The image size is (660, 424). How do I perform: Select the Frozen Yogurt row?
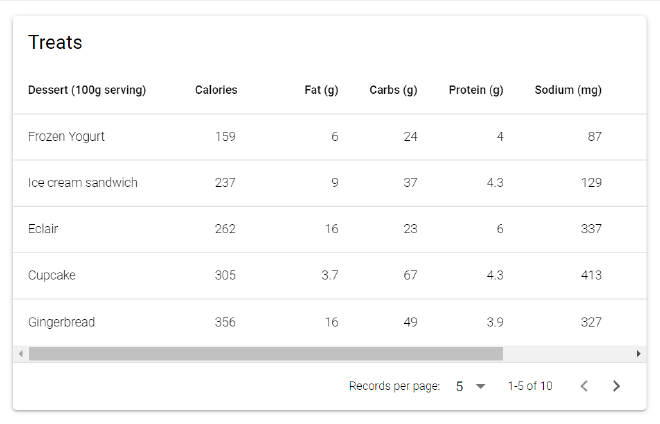(x=66, y=136)
